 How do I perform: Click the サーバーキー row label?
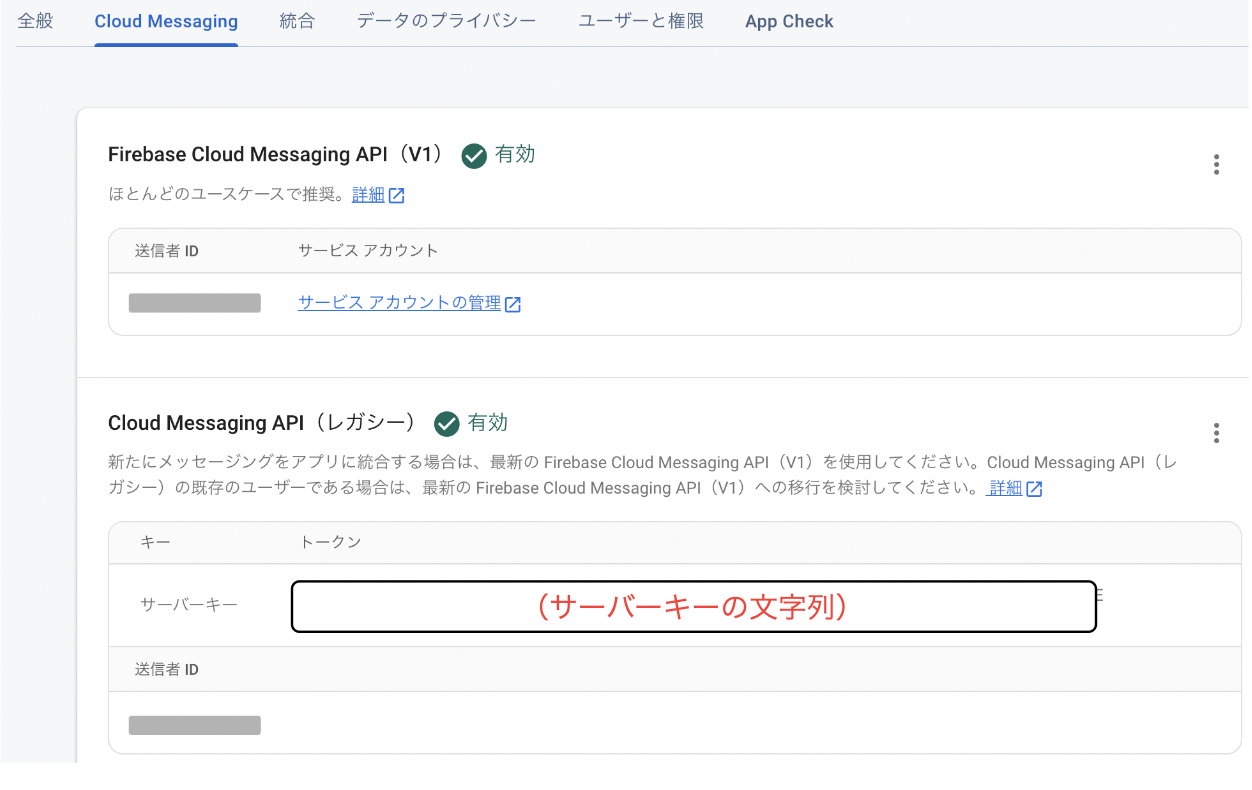tap(189, 605)
